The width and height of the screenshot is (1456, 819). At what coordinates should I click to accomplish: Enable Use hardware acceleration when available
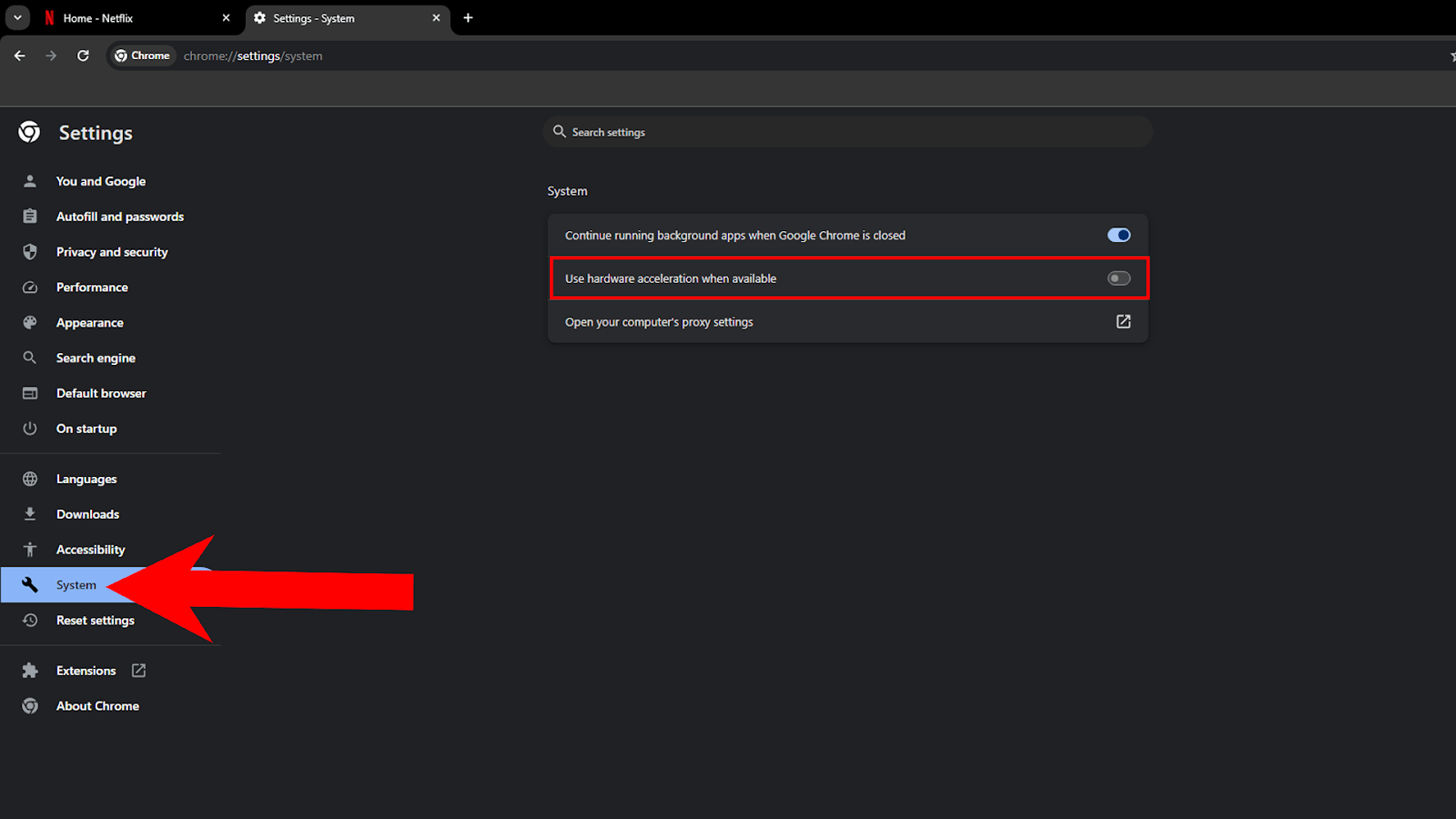1118,278
